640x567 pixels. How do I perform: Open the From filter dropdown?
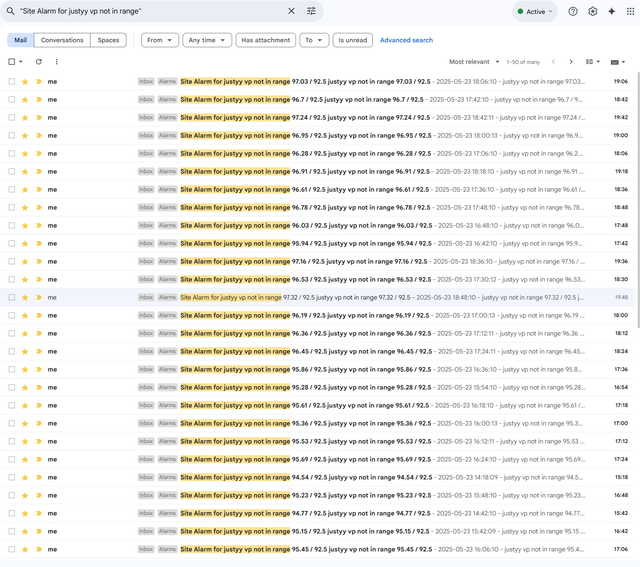[160, 40]
